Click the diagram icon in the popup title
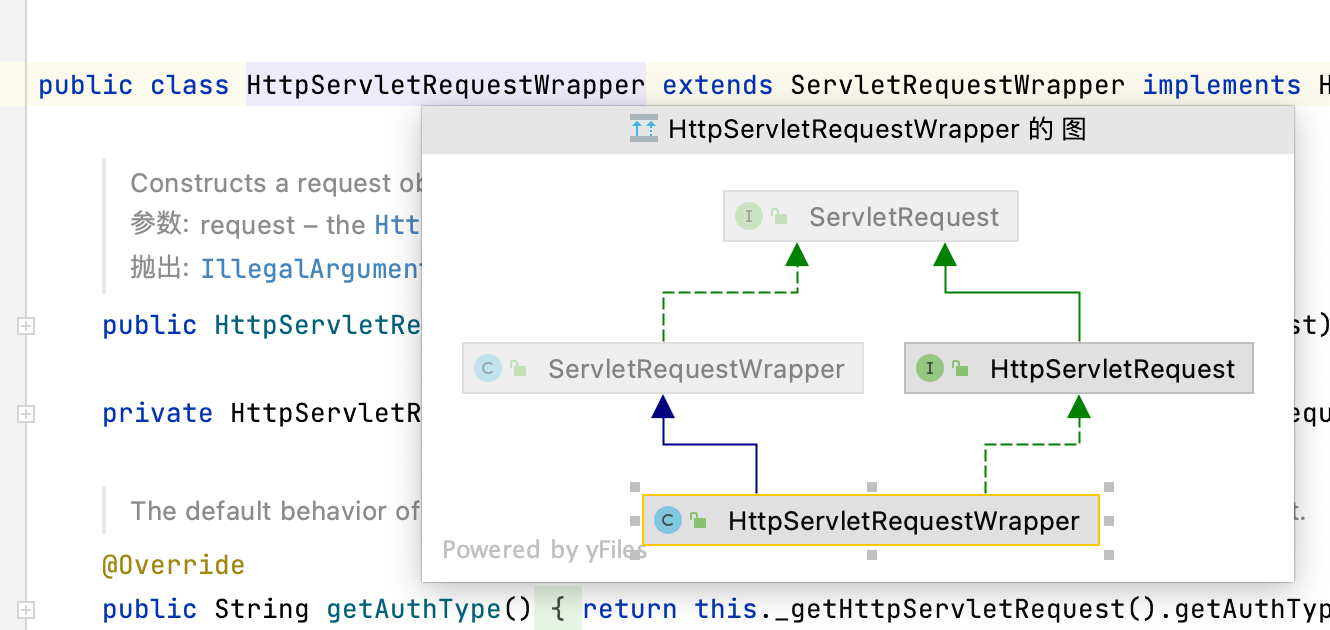1330x630 pixels. click(x=643, y=129)
